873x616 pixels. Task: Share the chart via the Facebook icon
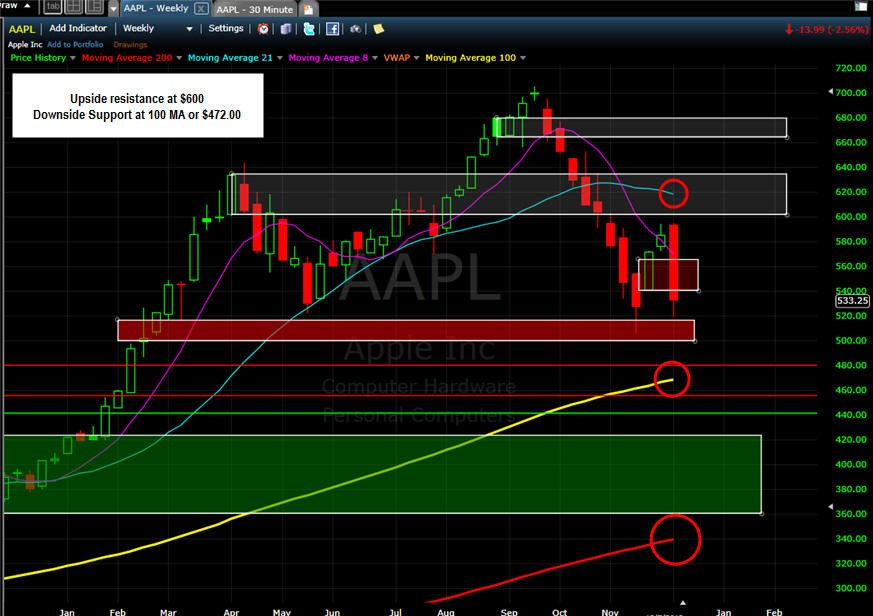(x=332, y=29)
